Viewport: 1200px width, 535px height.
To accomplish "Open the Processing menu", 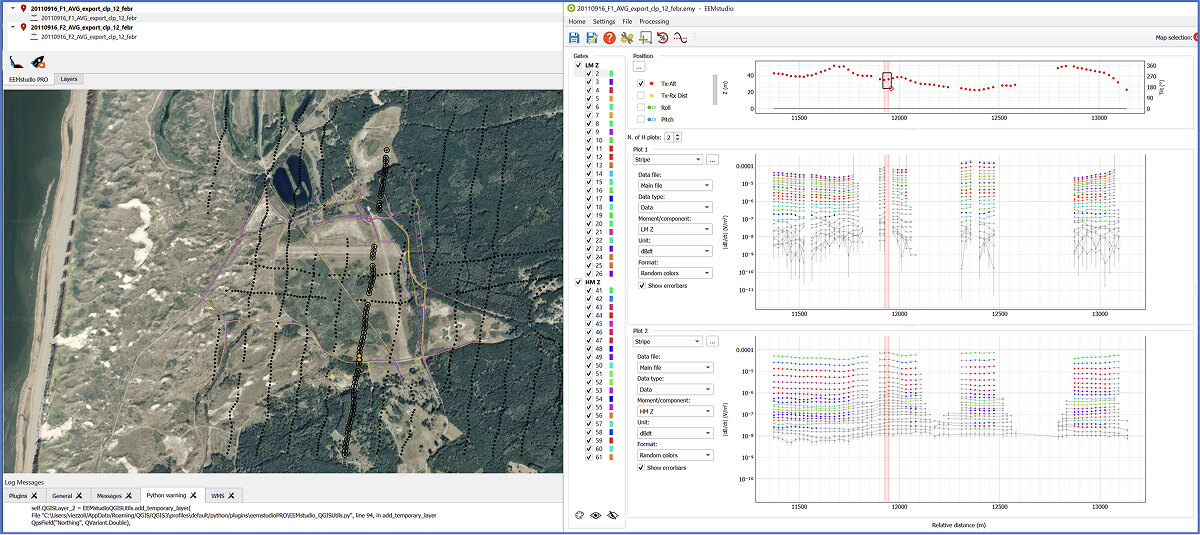I will (654, 21).
